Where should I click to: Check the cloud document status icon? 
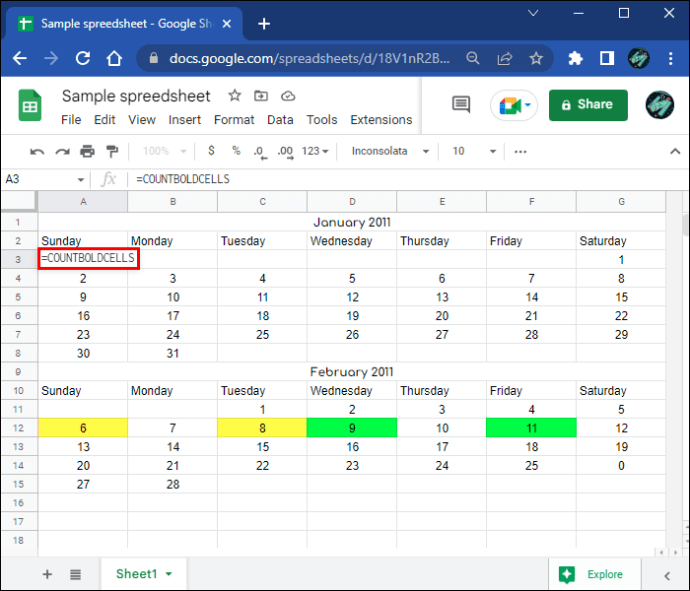(288, 96)
